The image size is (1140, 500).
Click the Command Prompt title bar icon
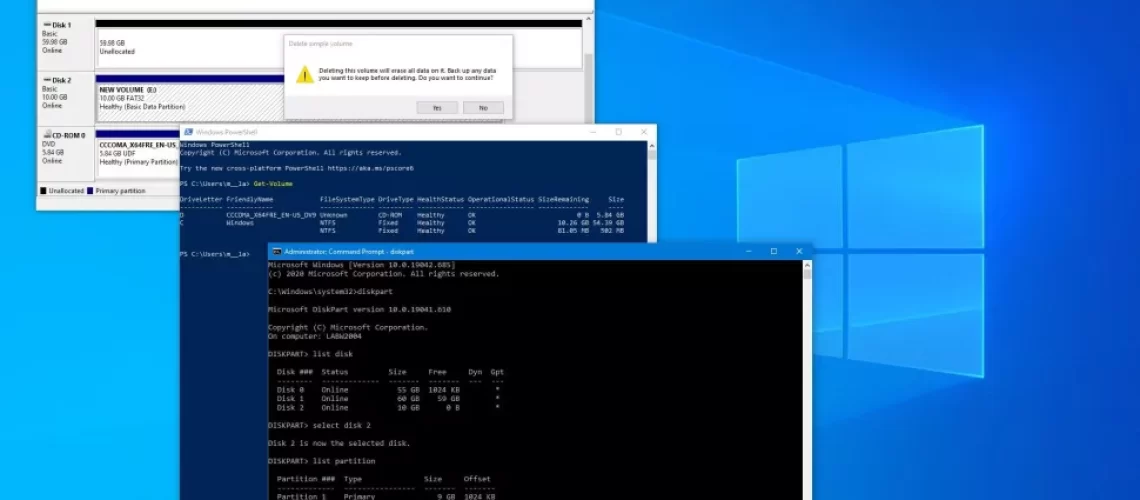[277, 251]
